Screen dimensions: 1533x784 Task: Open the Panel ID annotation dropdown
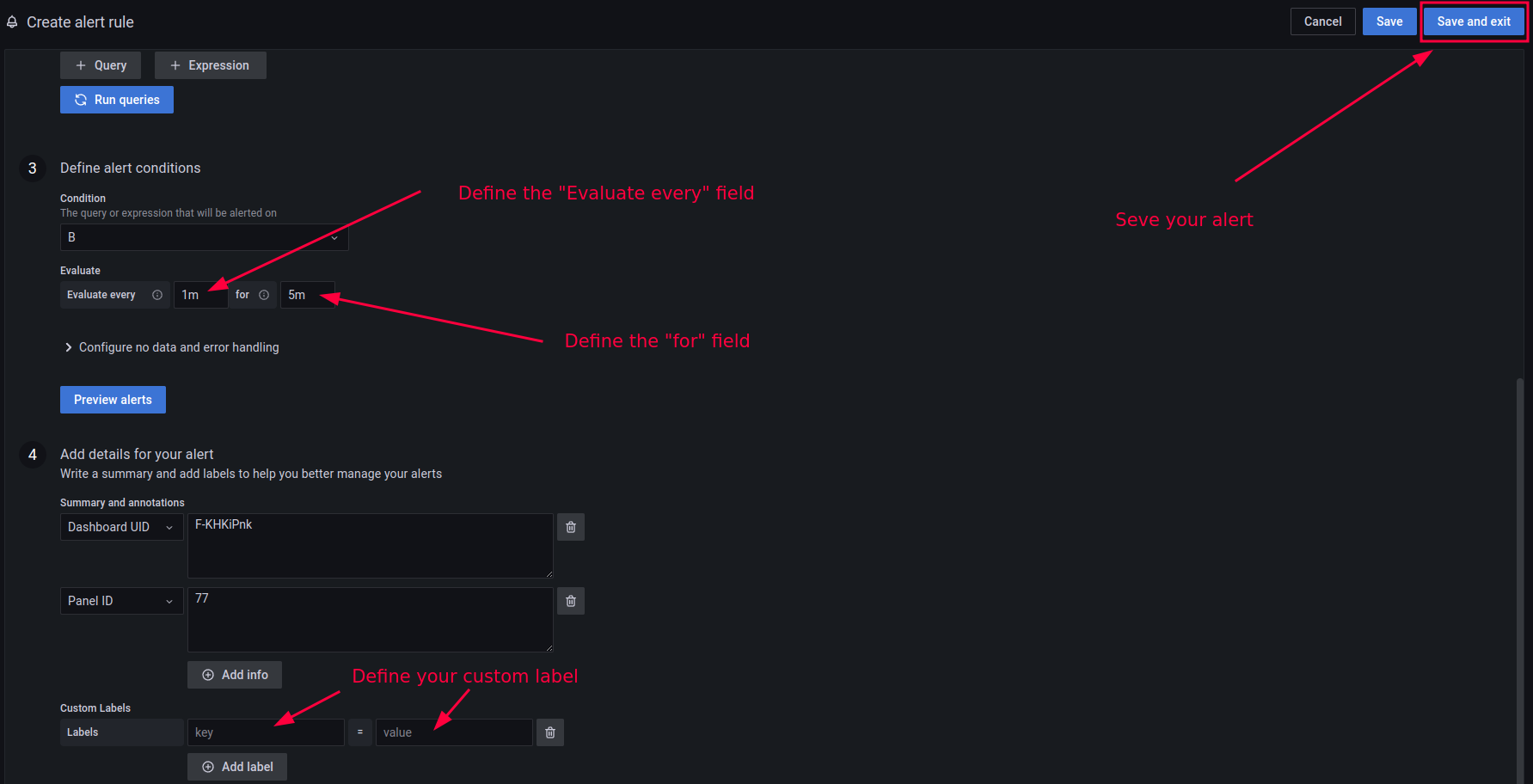(121, 601)
